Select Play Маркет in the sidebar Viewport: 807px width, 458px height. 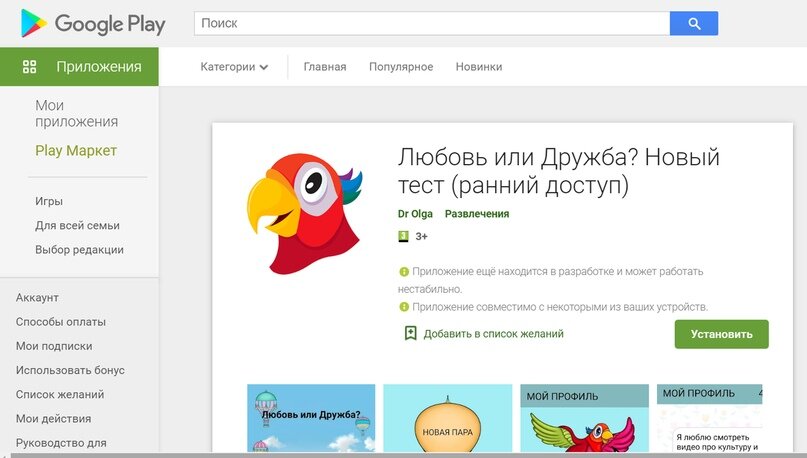76,151
